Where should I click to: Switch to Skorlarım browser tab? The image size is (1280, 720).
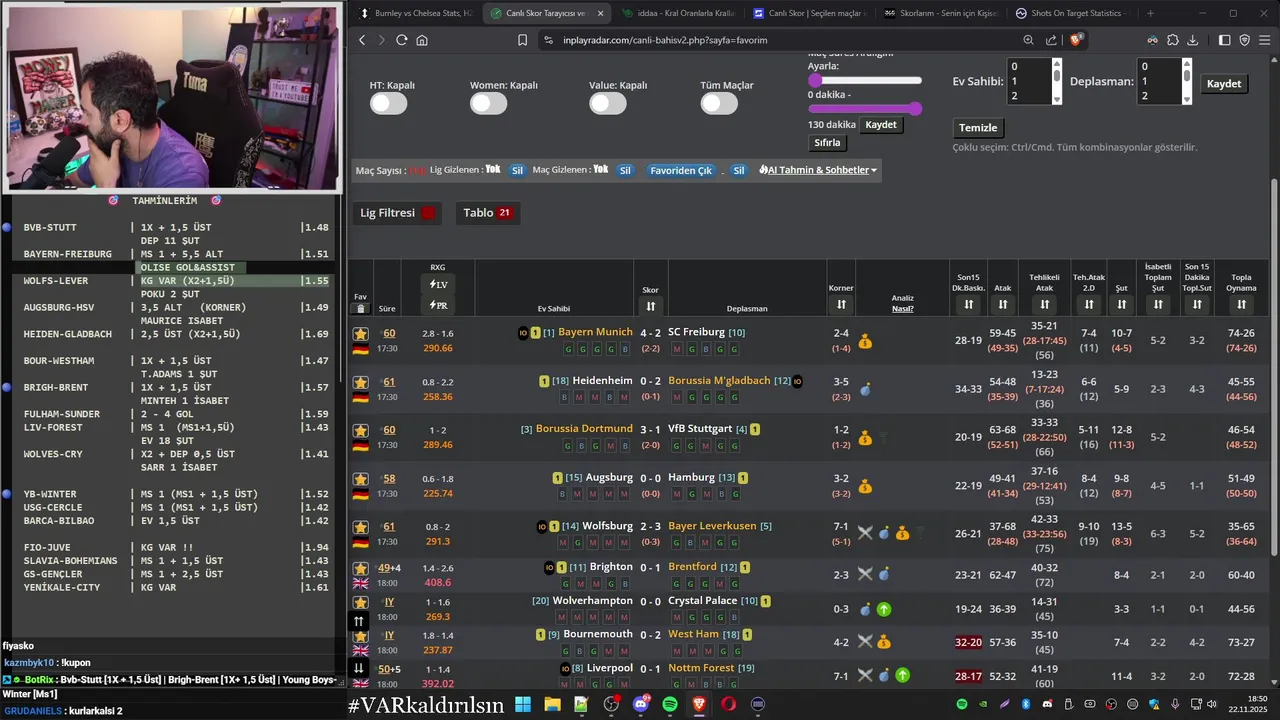coord(942,13)
